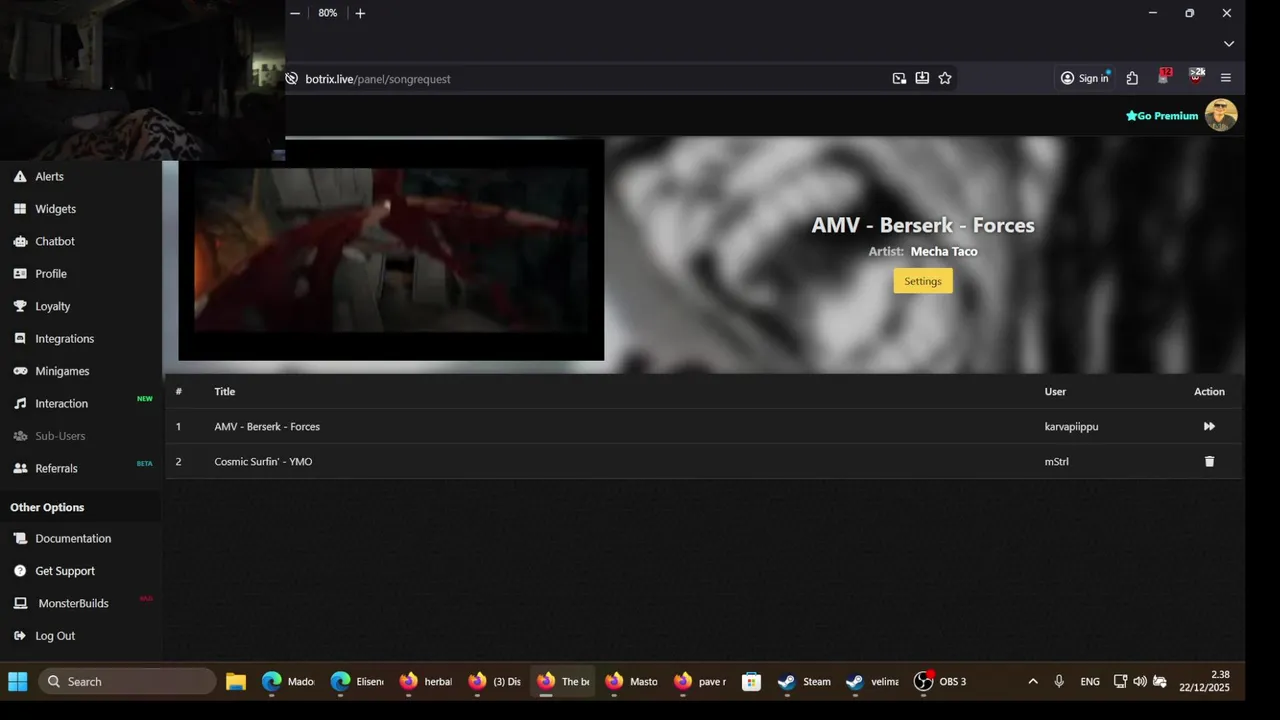
Task: Reset the 80% zoom level
Action: click(x=327, y=13)
